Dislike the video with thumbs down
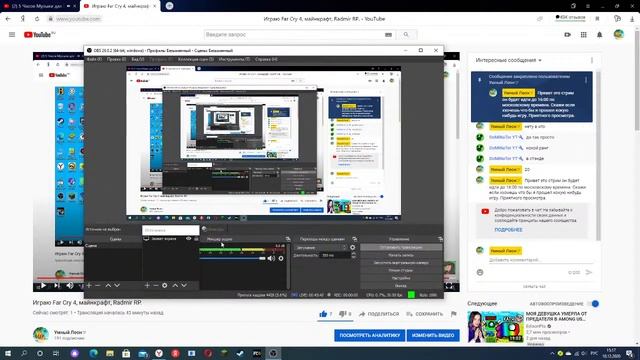 coord(342,314)
